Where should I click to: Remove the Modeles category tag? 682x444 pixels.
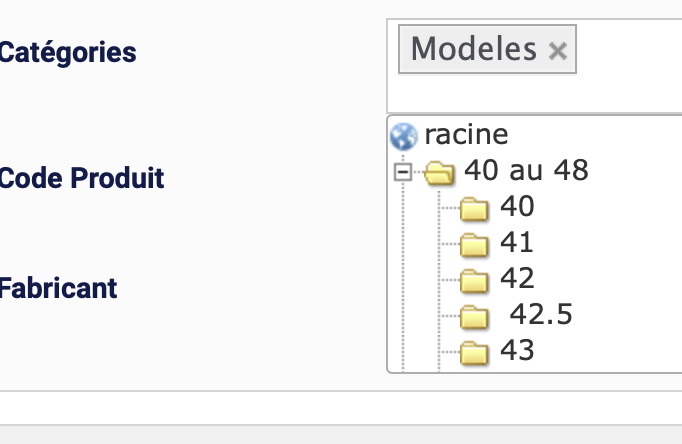558,51
